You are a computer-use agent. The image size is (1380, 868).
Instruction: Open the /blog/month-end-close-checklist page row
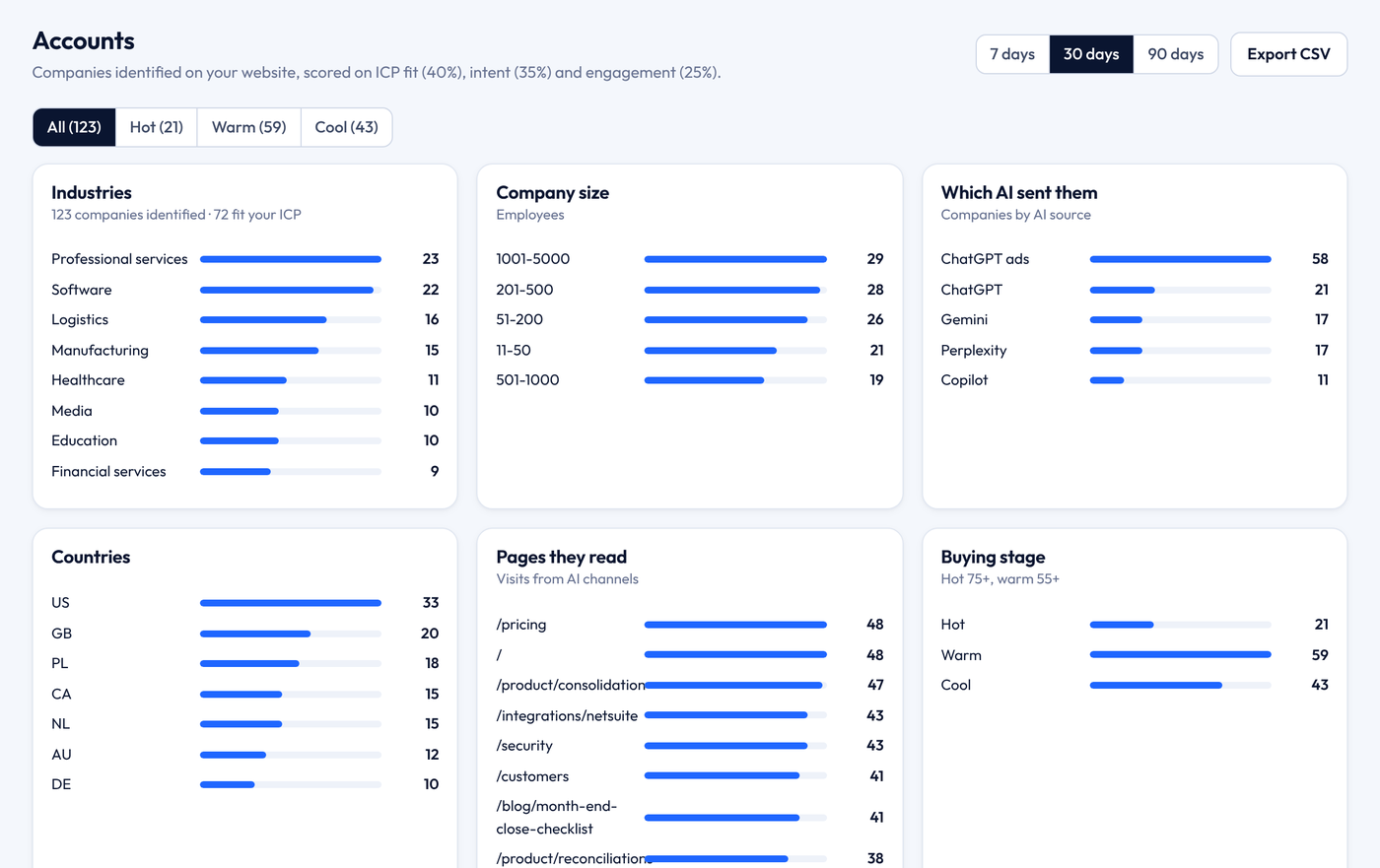click(690, 818)
